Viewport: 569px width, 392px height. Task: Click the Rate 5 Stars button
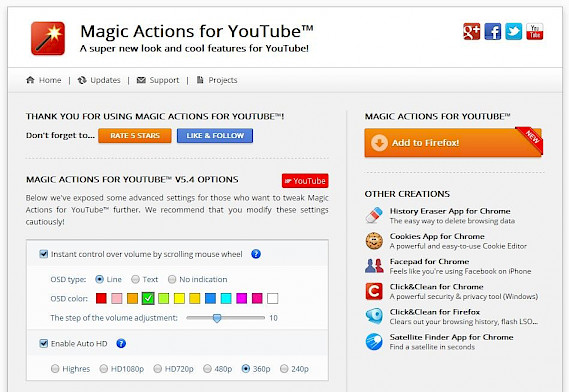[135, 136]
